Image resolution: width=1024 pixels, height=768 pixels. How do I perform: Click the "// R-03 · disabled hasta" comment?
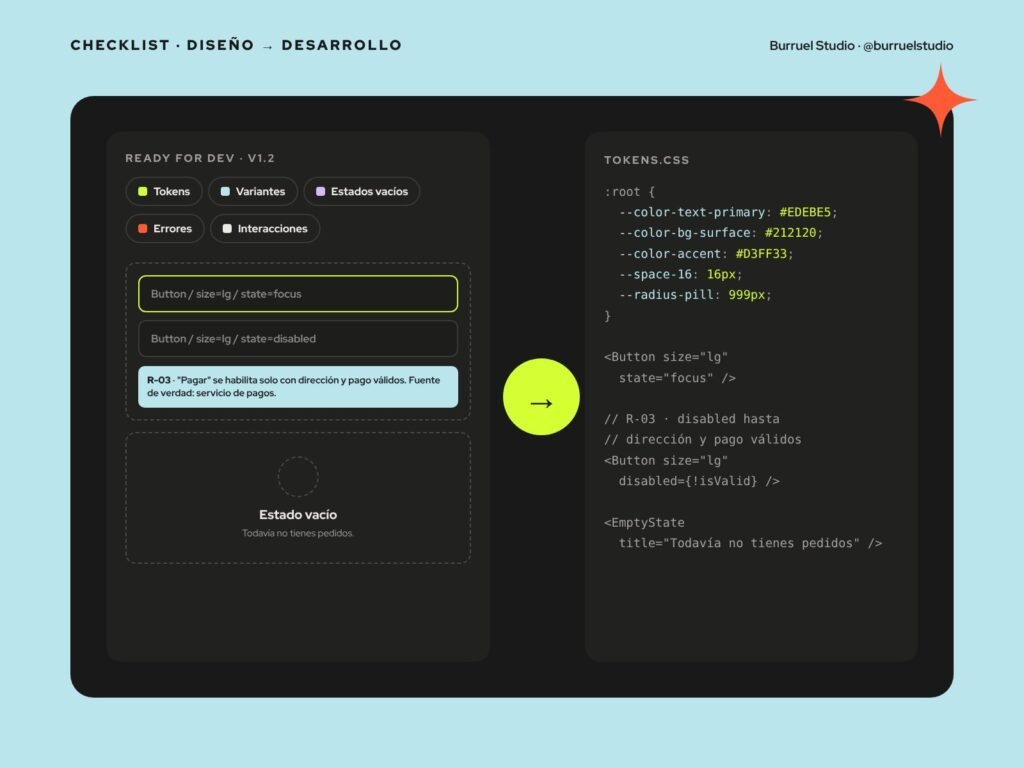[x=692, y=419]
